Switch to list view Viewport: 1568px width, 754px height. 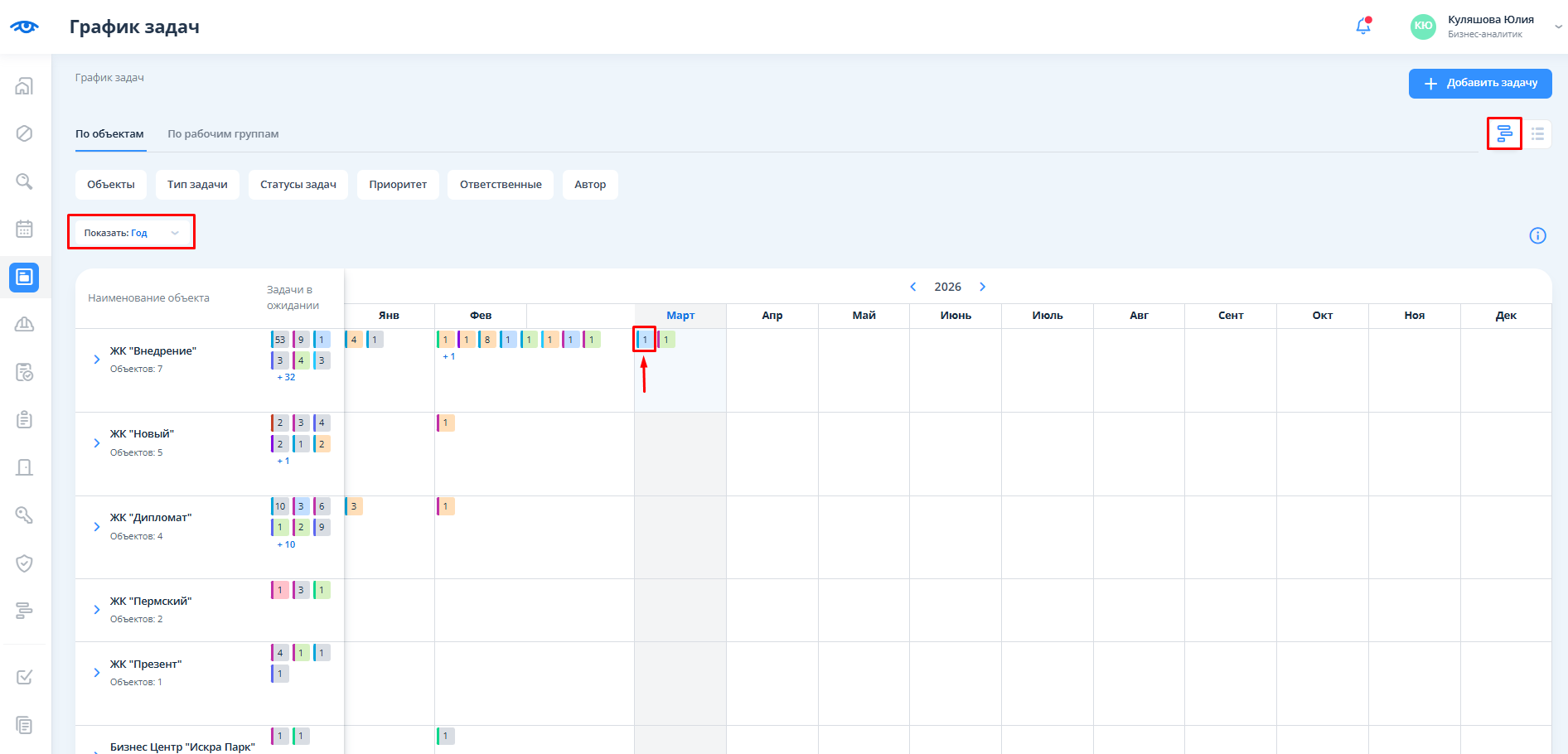click(x=1537, y=133)
